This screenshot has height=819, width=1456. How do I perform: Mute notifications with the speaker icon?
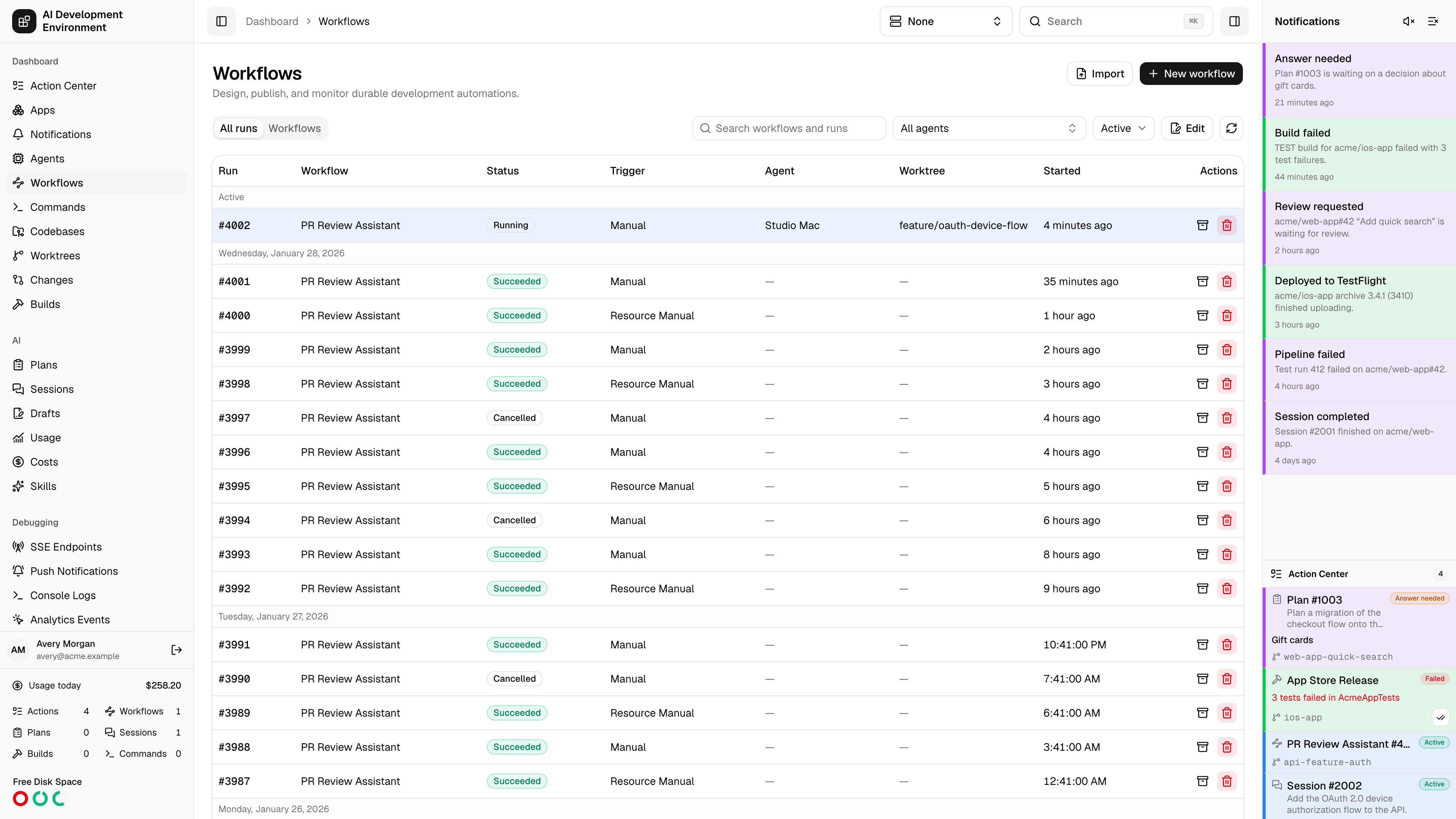pos(1409,22)
